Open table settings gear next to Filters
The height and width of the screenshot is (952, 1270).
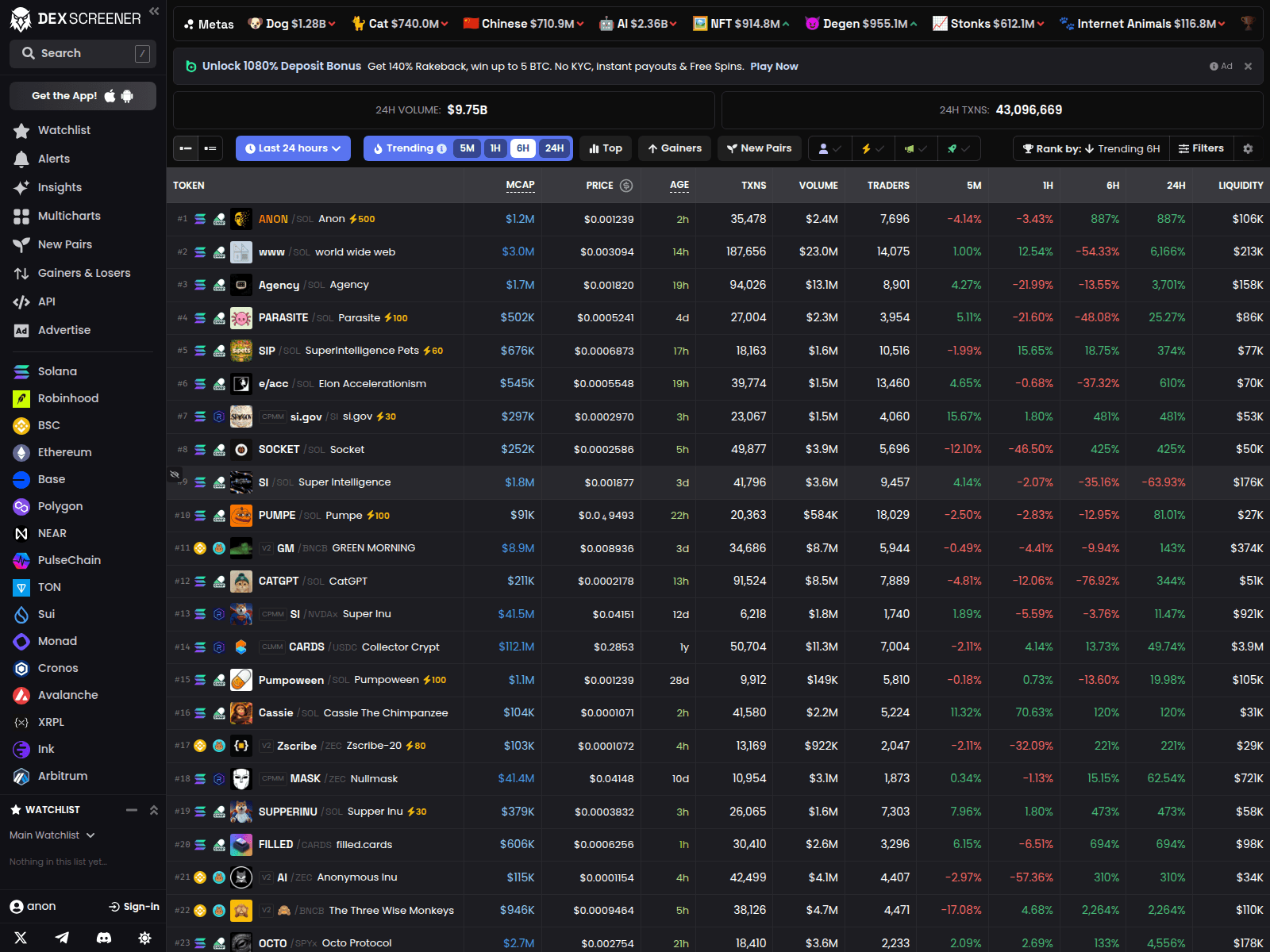pyautogui.click(x=1248, y=148)
